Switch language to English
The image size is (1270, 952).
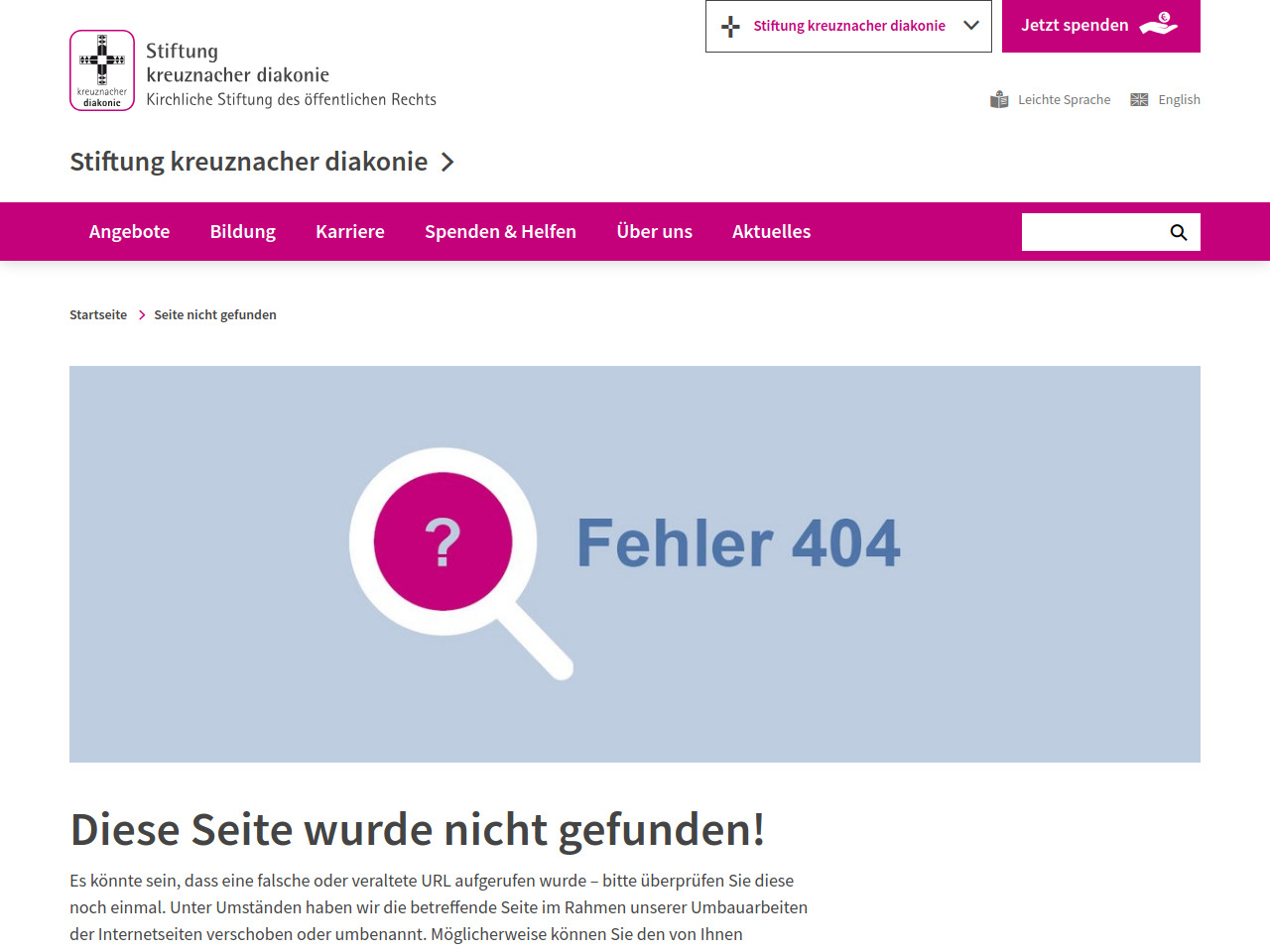point(1179,99)
